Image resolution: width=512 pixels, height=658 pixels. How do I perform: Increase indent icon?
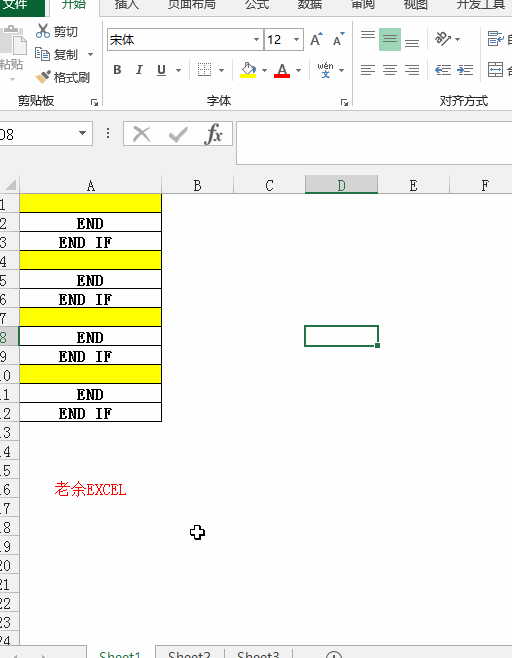[465, 70]
